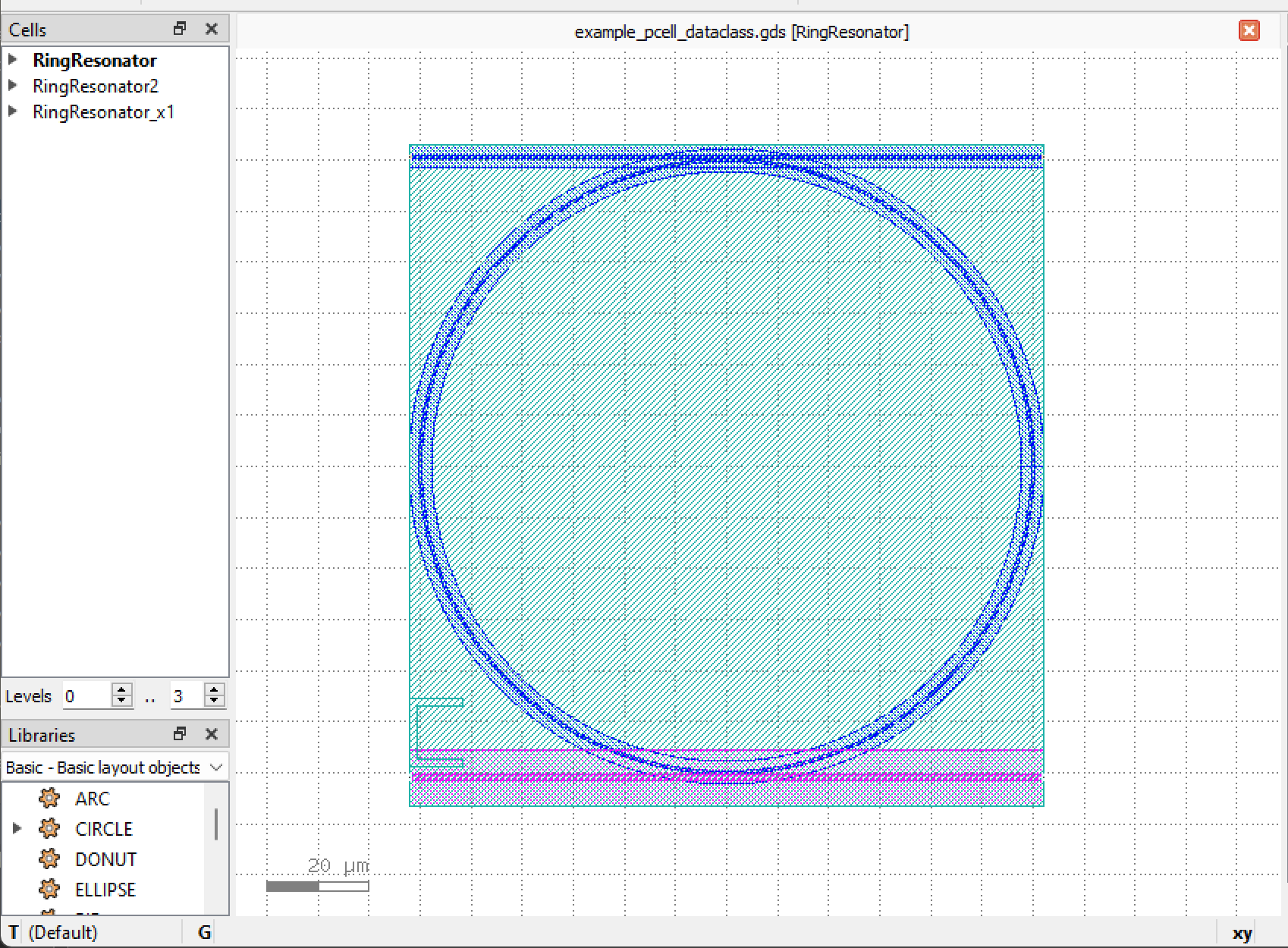Increase the minimum hierarchy level

(121, 689)
